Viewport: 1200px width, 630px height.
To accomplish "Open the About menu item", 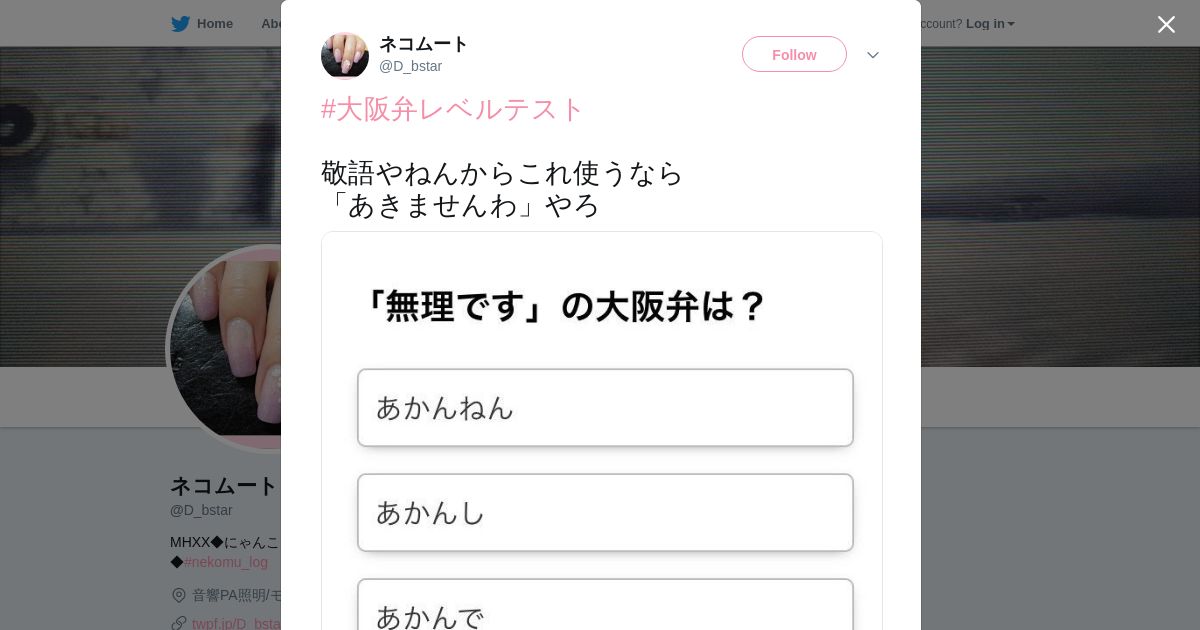I will (x=271, y=24).
